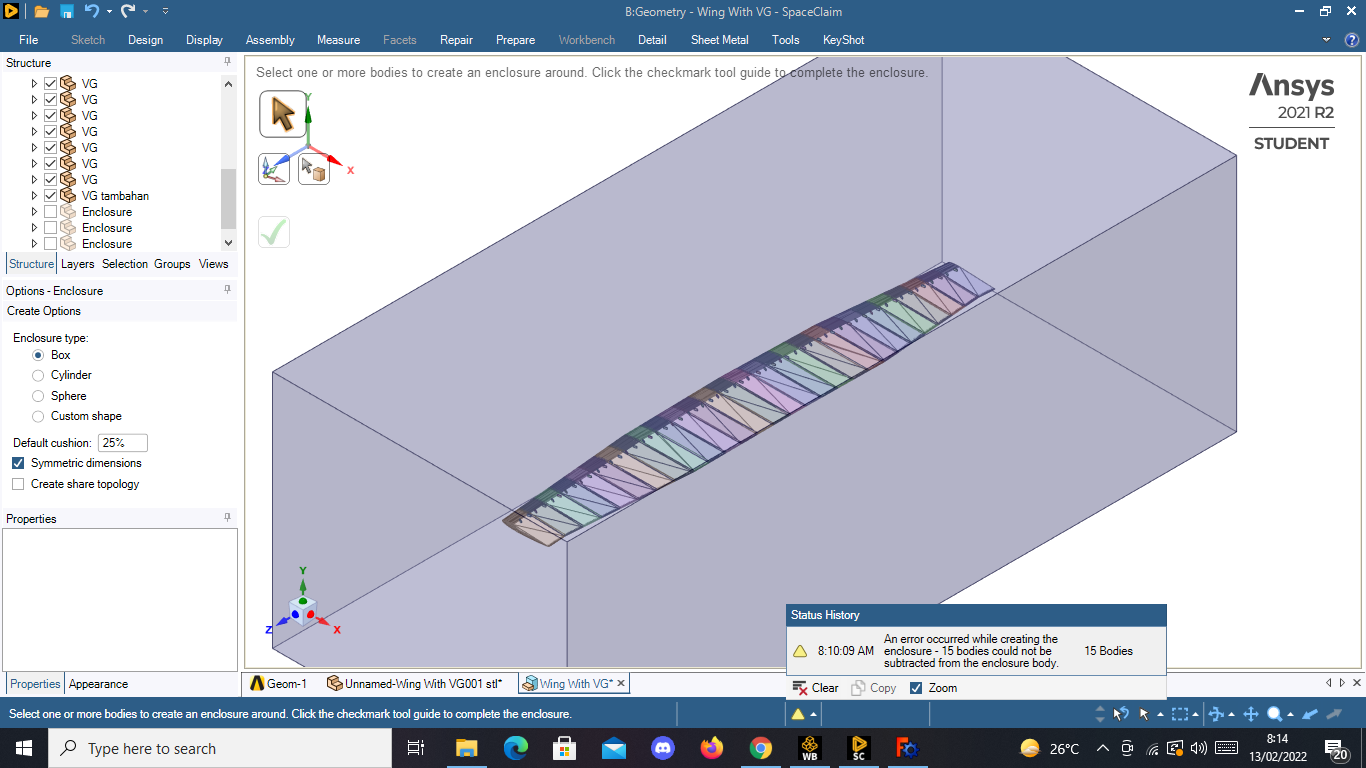Disable Symmetric dimensions checkbox
Viewport: 1366px width, 768px height.
pyautogui.click(x=18, y=463)
